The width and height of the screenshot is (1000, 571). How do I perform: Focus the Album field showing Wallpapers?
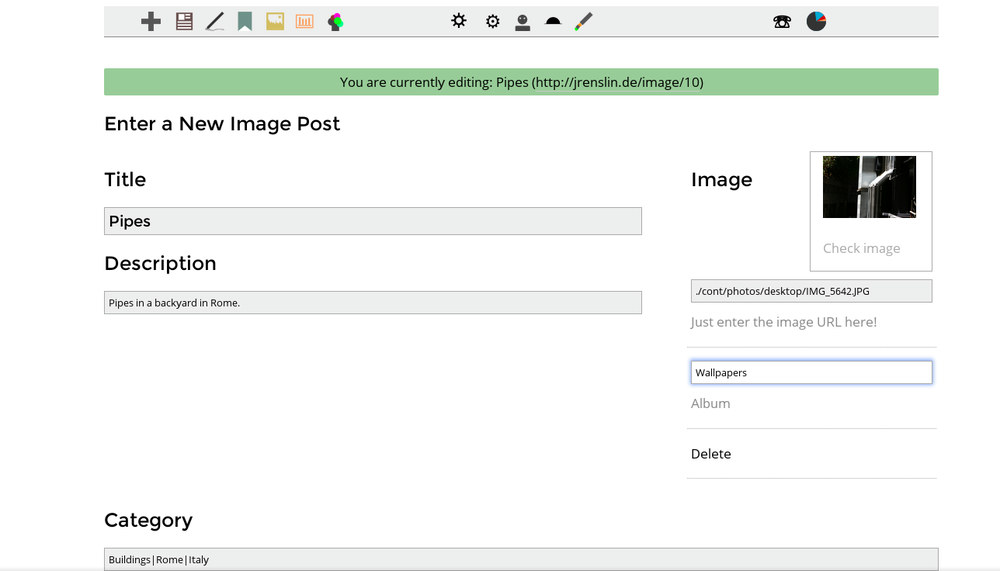tap(811, 372)
